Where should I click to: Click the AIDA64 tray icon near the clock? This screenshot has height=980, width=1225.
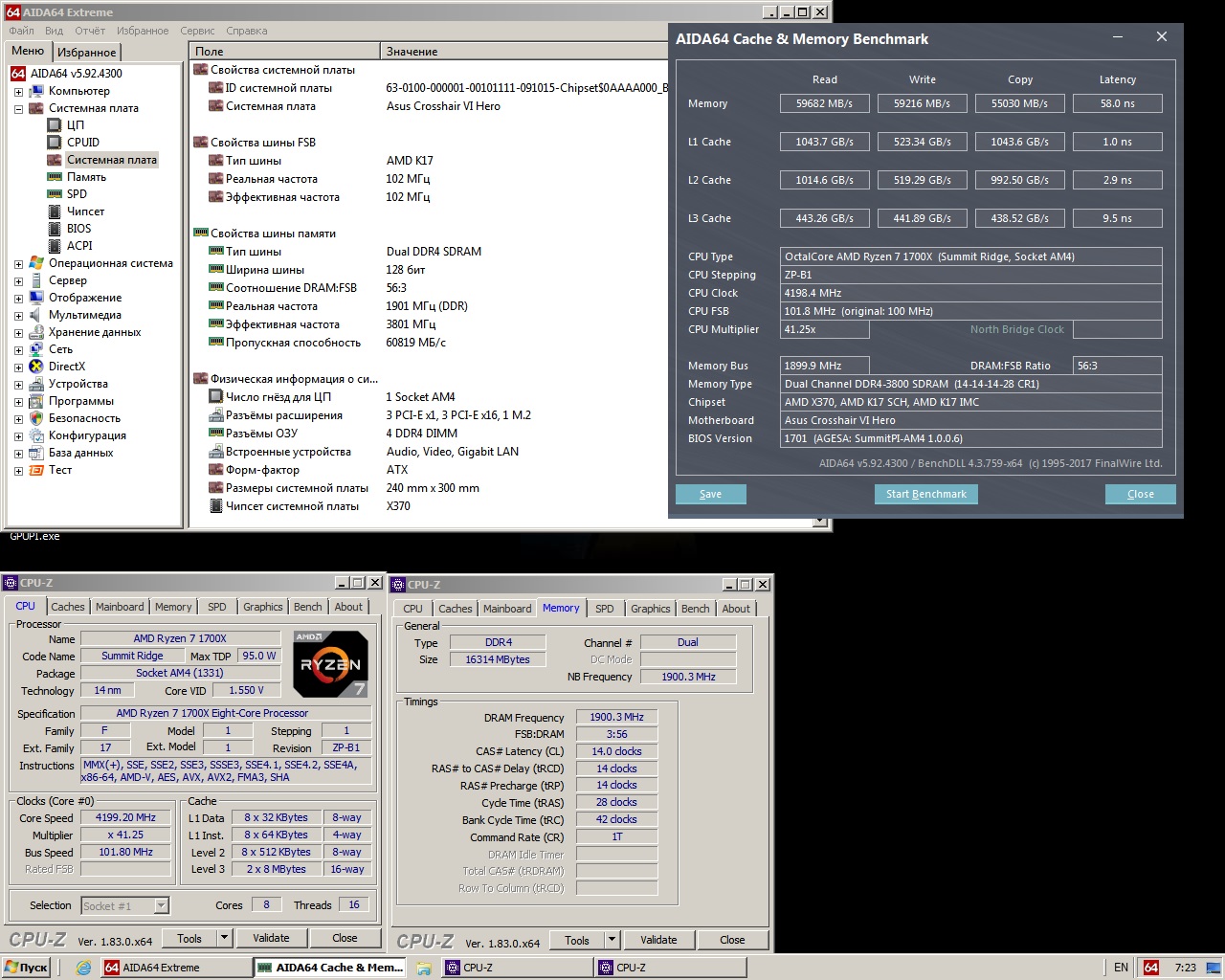point(1151,968)
